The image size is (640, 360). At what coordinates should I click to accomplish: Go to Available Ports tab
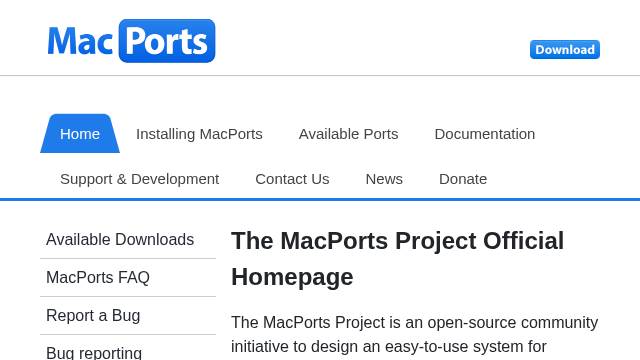(x=349, y=134)
